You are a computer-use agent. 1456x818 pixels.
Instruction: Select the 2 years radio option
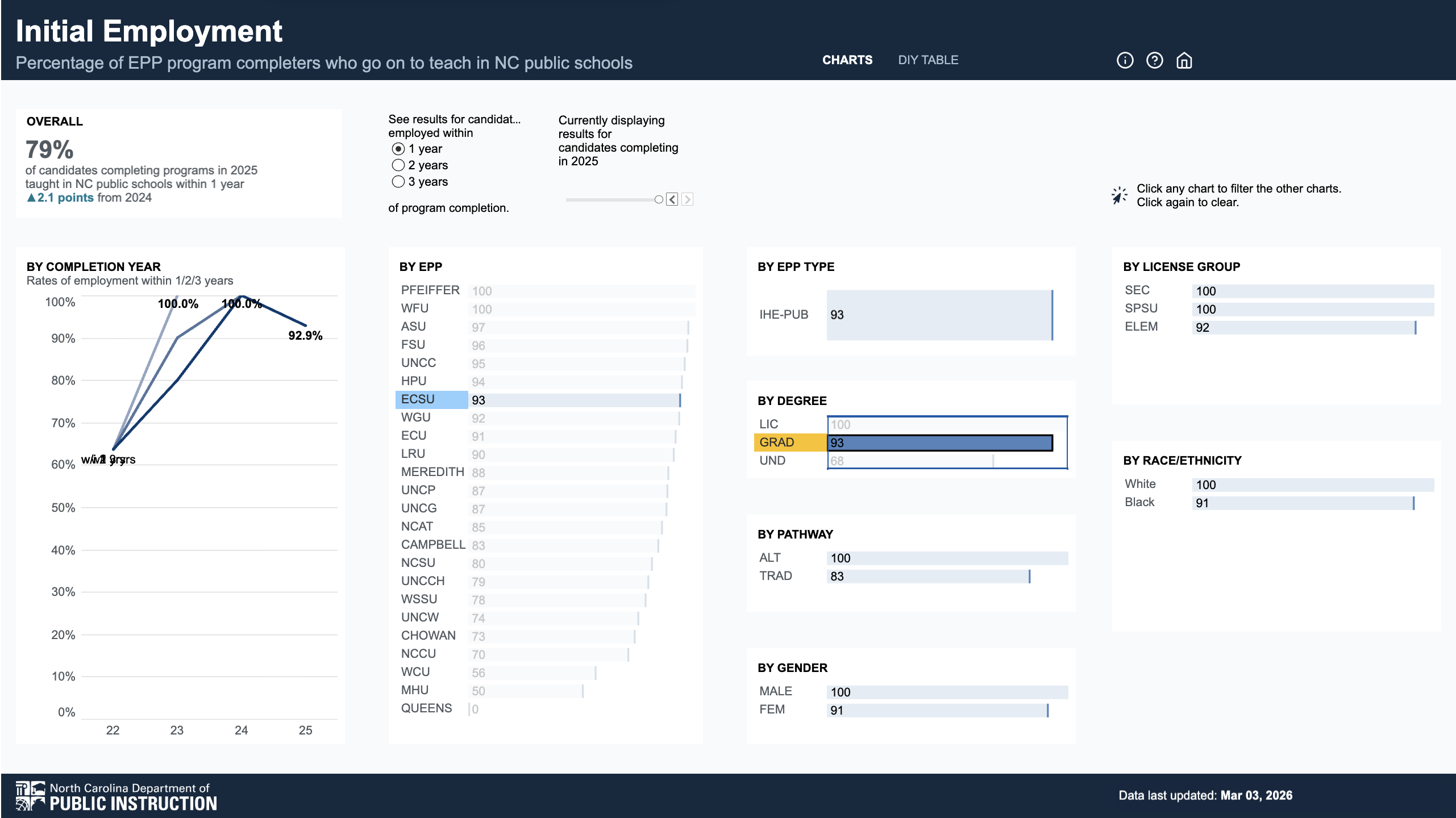pos(398,165)
